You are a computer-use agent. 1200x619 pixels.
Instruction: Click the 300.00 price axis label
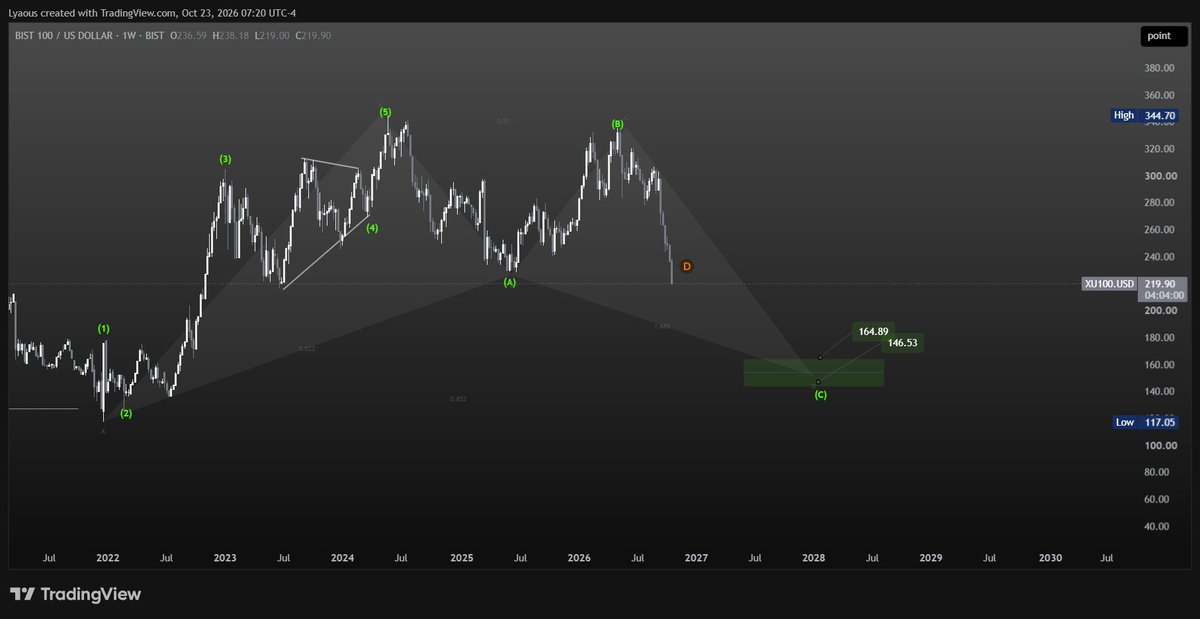tap(1159, 176)
